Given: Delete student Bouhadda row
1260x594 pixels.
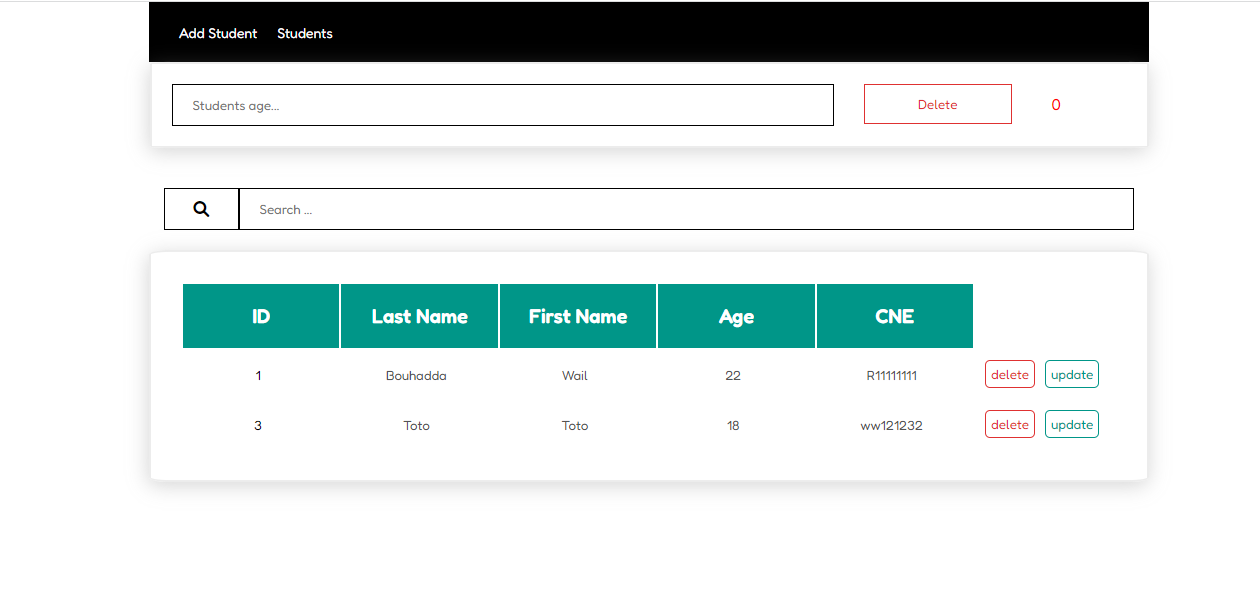Looking at the screenshot, I should coord(1010,374).
